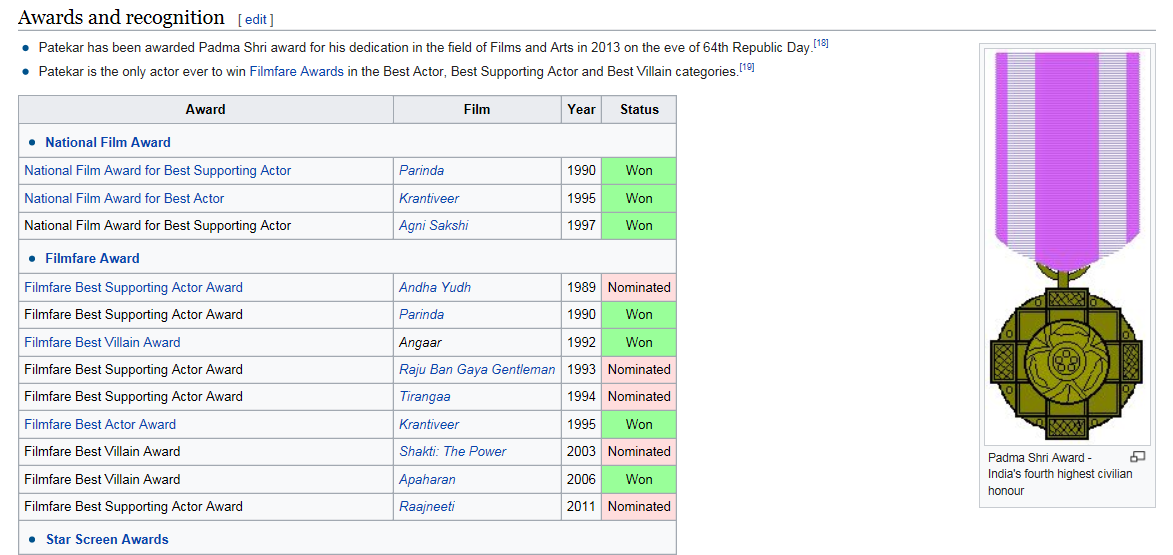The image size is (1173, 555).
Task: Click the year 1992 cell
Action: click(581, 342)
